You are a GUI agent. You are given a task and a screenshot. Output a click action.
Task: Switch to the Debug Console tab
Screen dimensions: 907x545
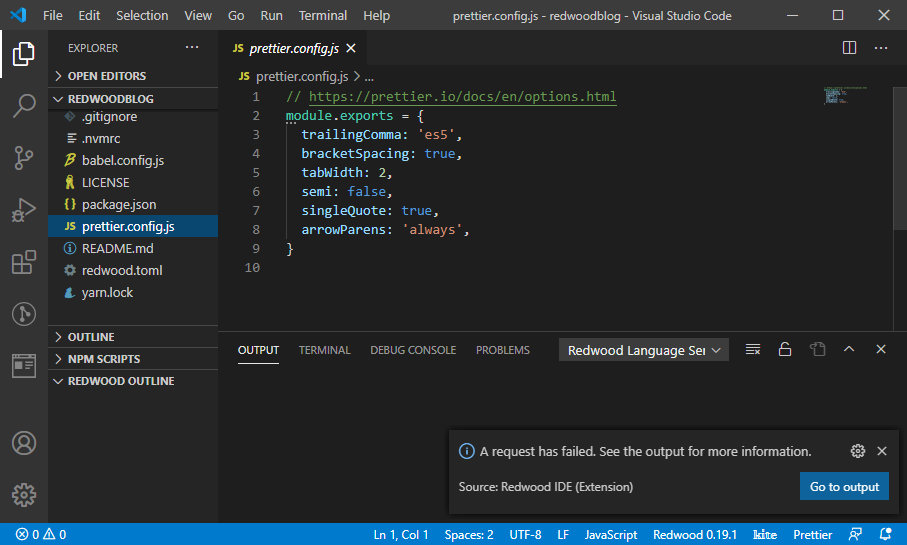[413, 350]
